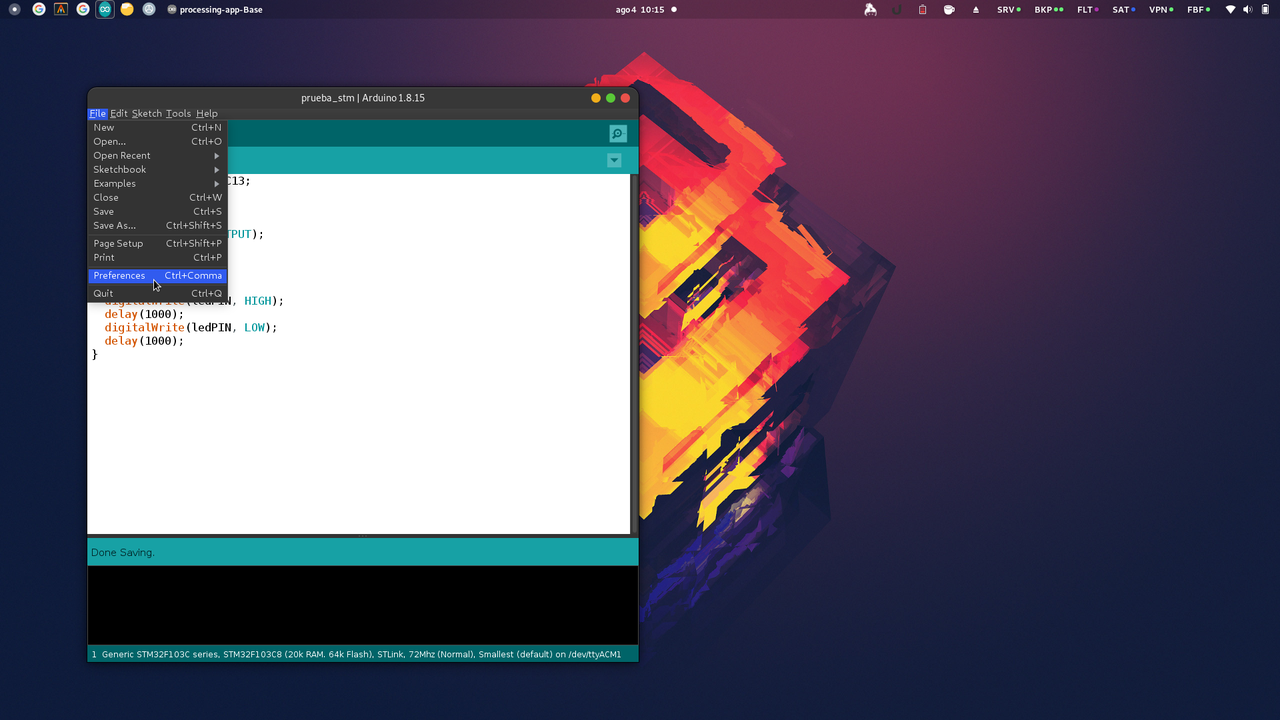Click the battery status icon
This screenshot has height=720, width=1280.
pyautogui.click(x=1266, y=9)
